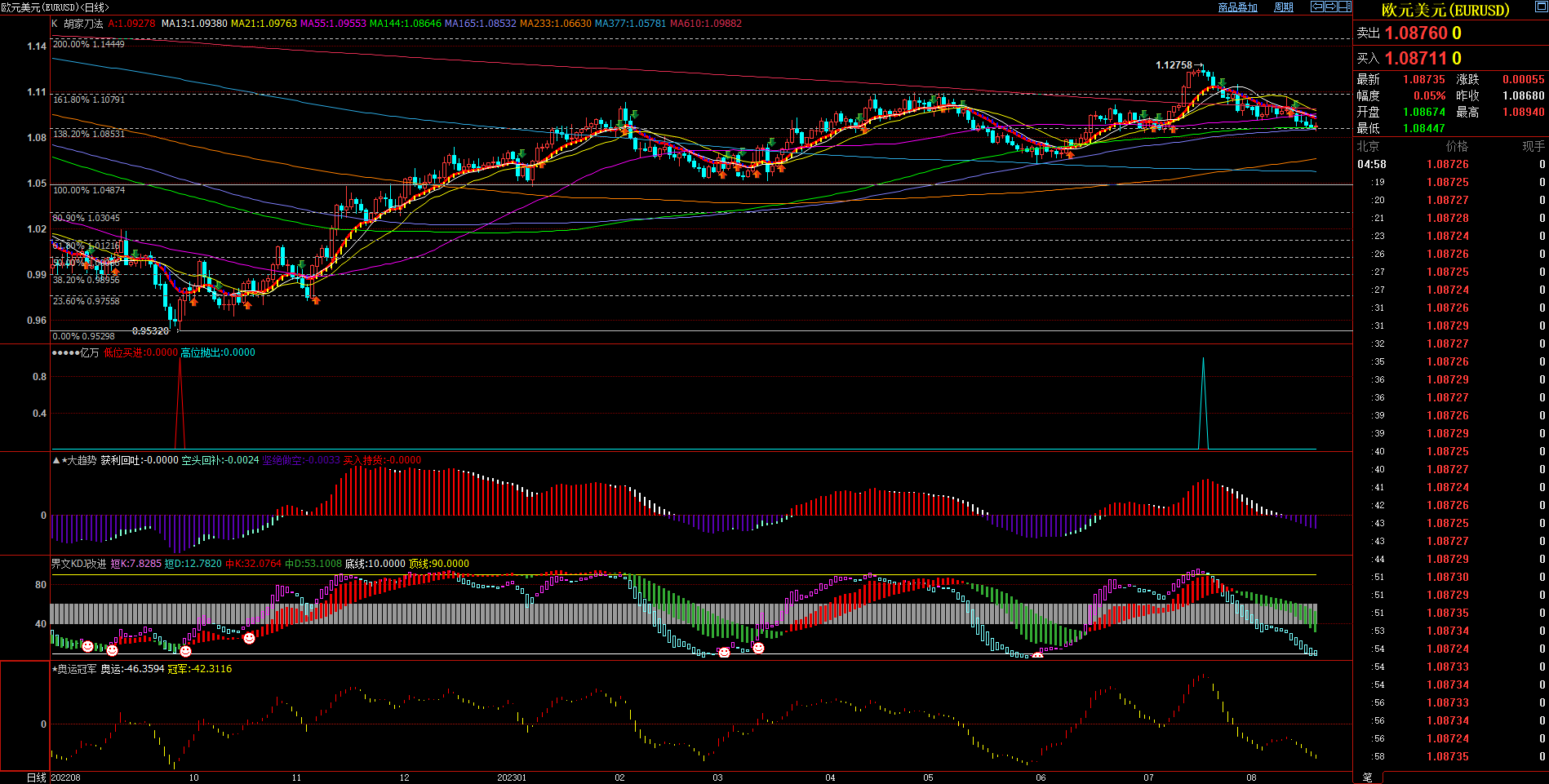Click the MA610 legend label
Screen dimensions: 1549x784
pyautogui.click(x=705, y=24)
